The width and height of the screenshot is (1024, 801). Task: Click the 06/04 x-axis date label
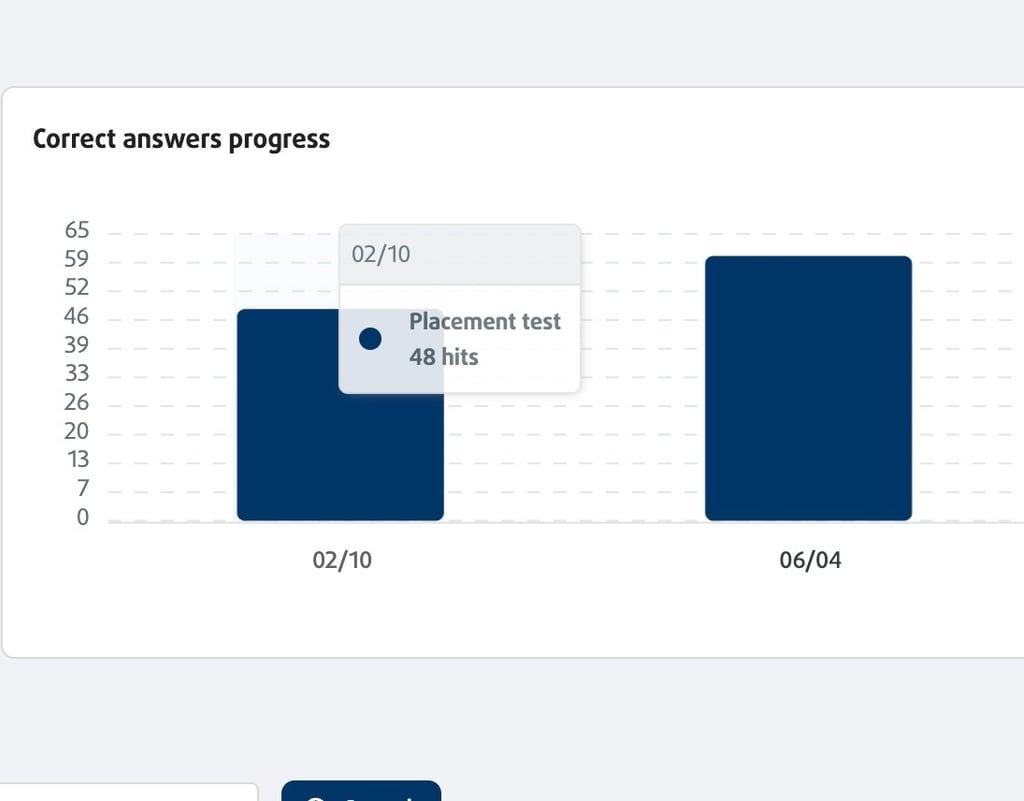(810, 560)
